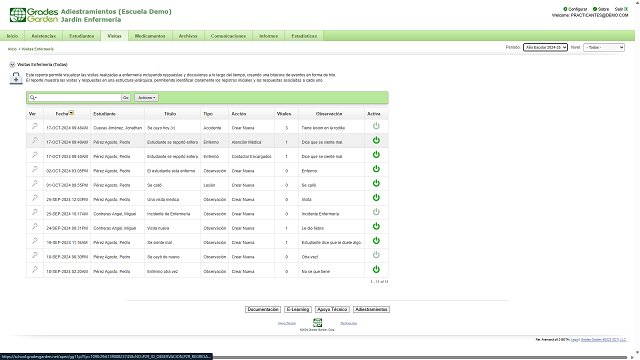640x360 pixels.
Task: Toggle Active for the 'No se que tiene' row
Action: 376,269
